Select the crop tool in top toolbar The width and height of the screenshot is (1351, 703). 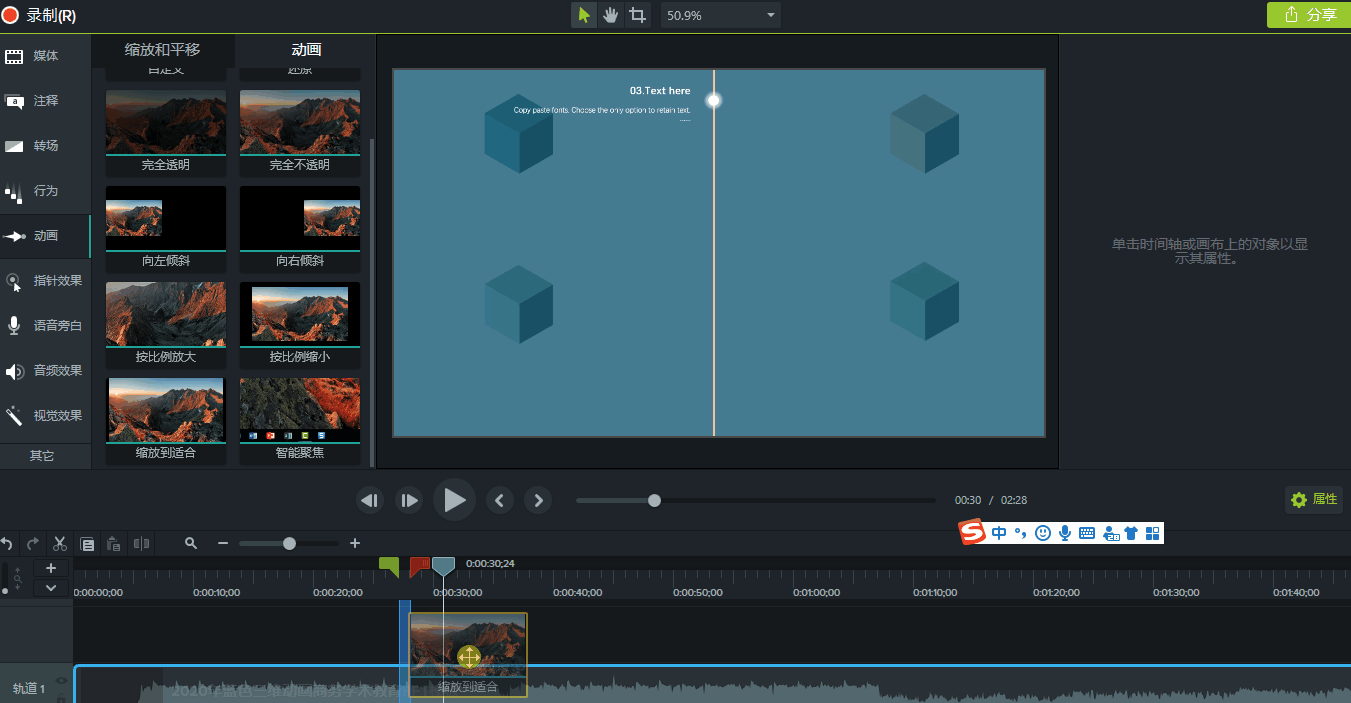pyautogui.click(x=637, y=15)
